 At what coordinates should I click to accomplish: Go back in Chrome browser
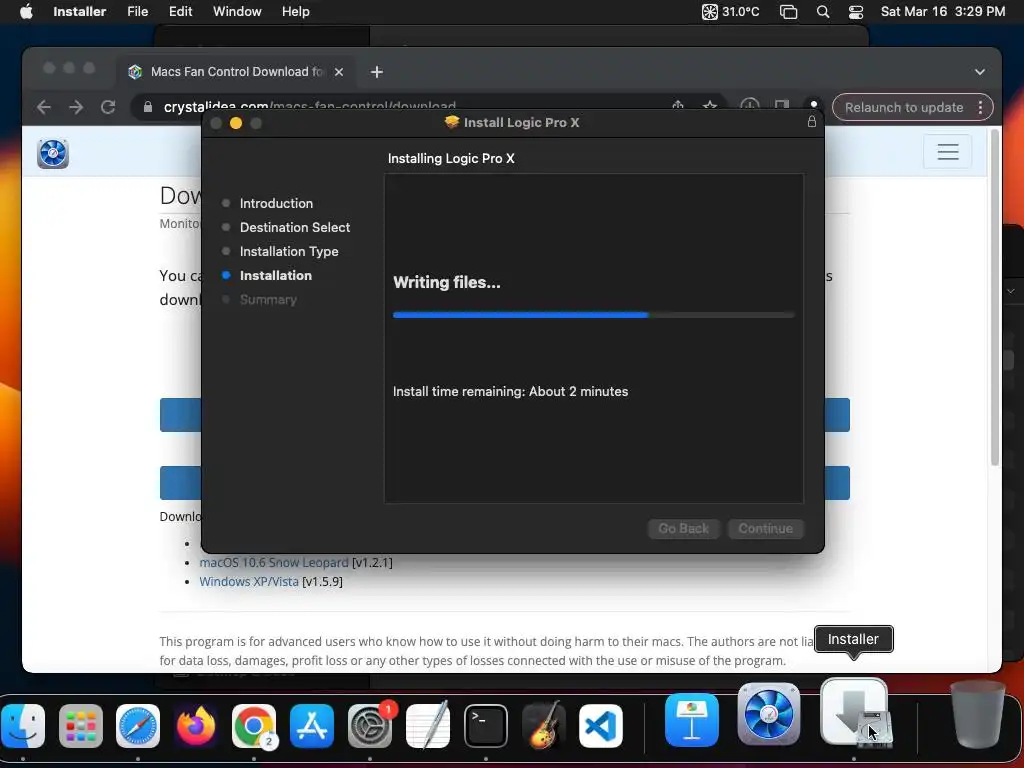point(44,107)
